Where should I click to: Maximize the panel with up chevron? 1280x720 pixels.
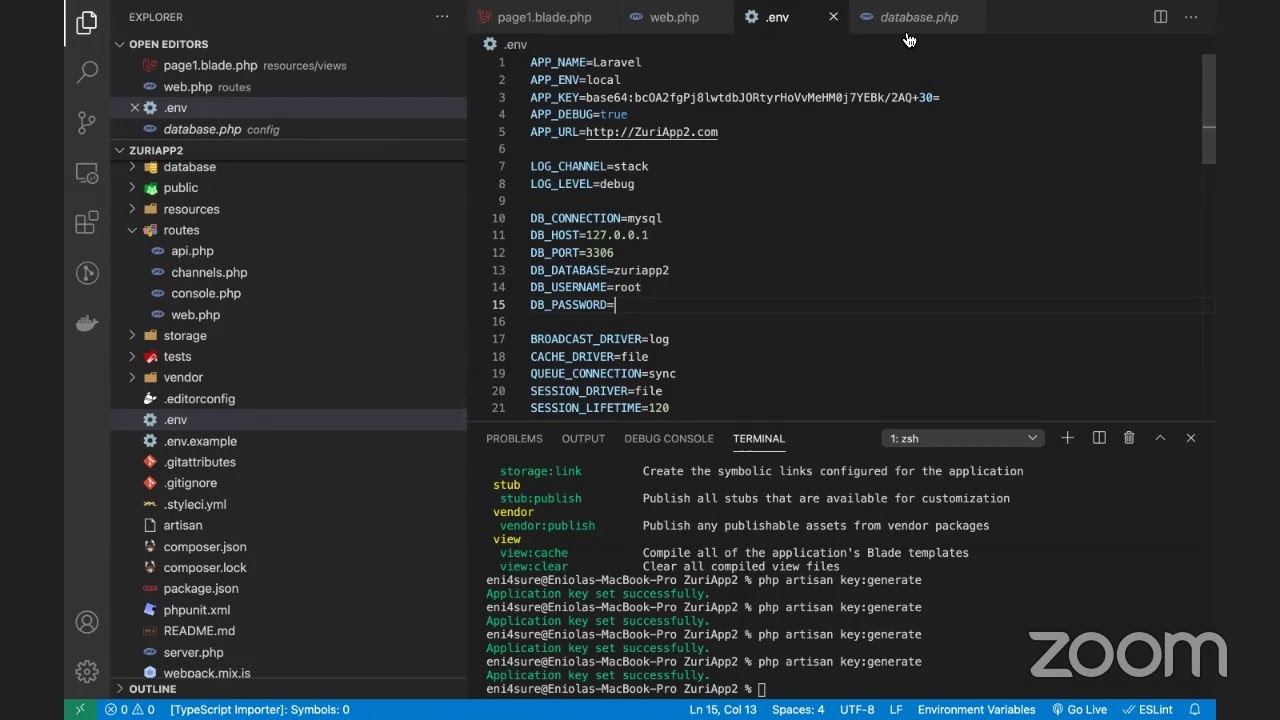tap(1160, 438)
